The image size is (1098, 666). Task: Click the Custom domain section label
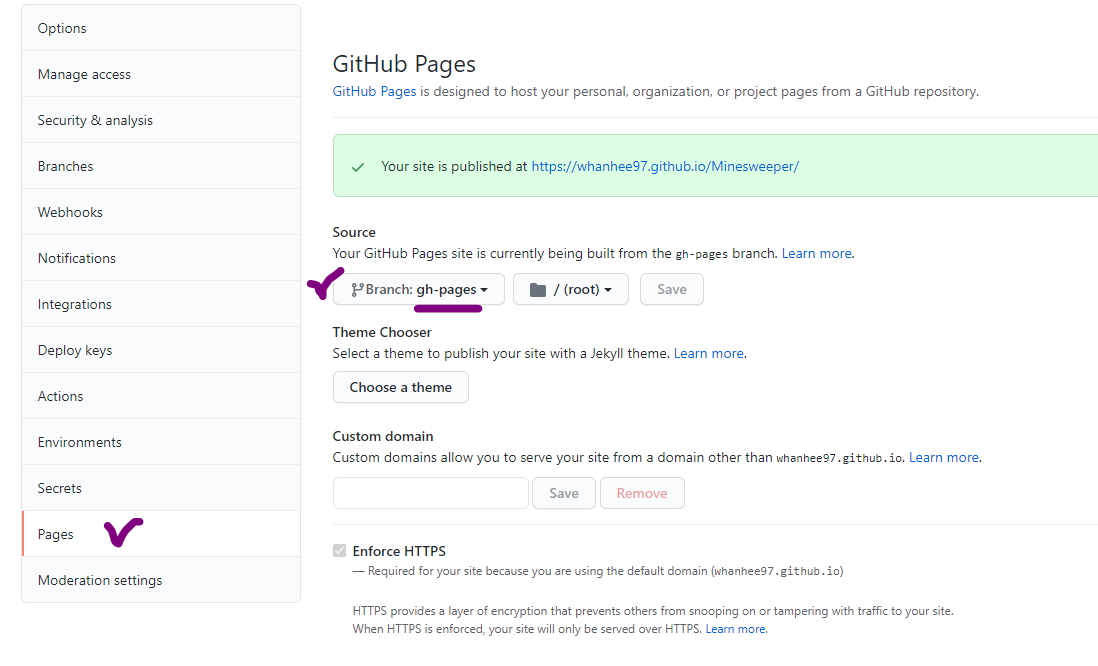[382, 436]
